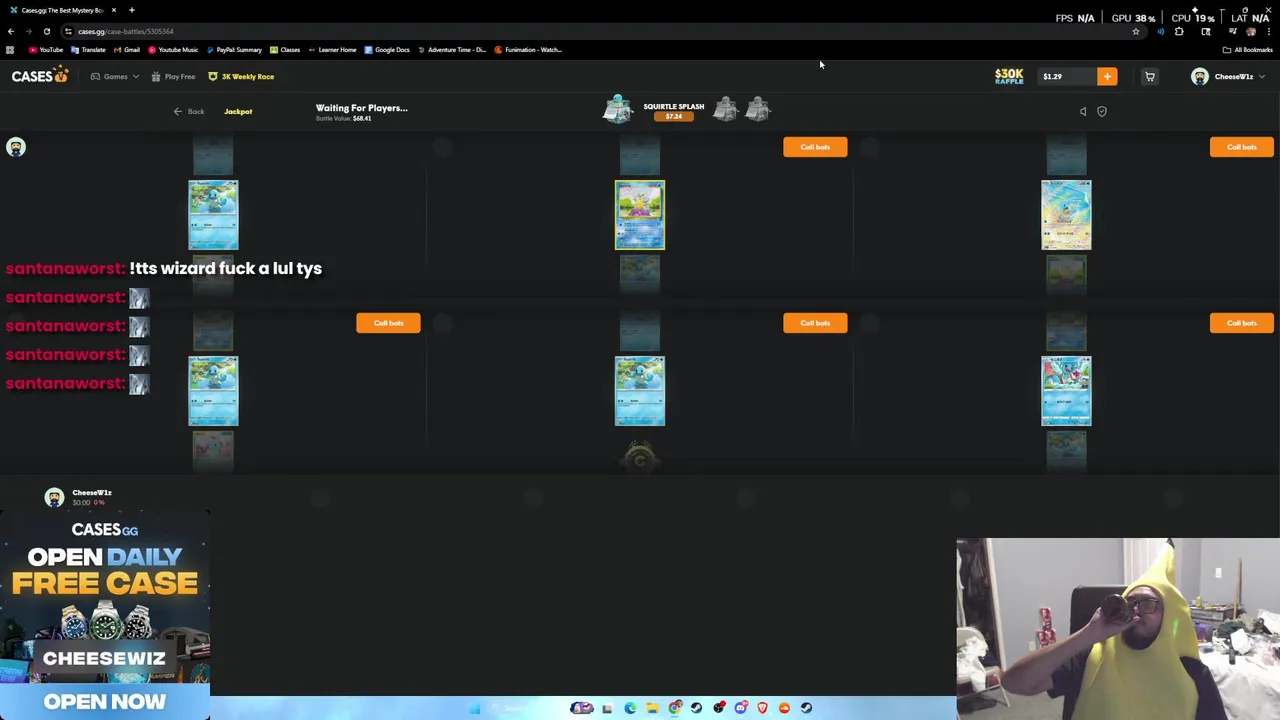Click the Waiting For Players status text

(362, 108)
